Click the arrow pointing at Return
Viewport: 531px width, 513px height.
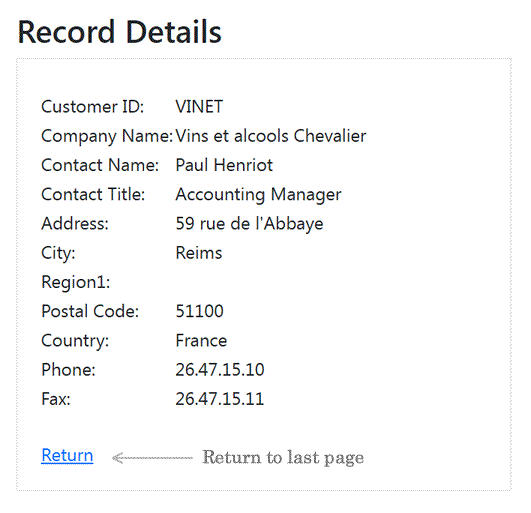(x=152, y=458)
